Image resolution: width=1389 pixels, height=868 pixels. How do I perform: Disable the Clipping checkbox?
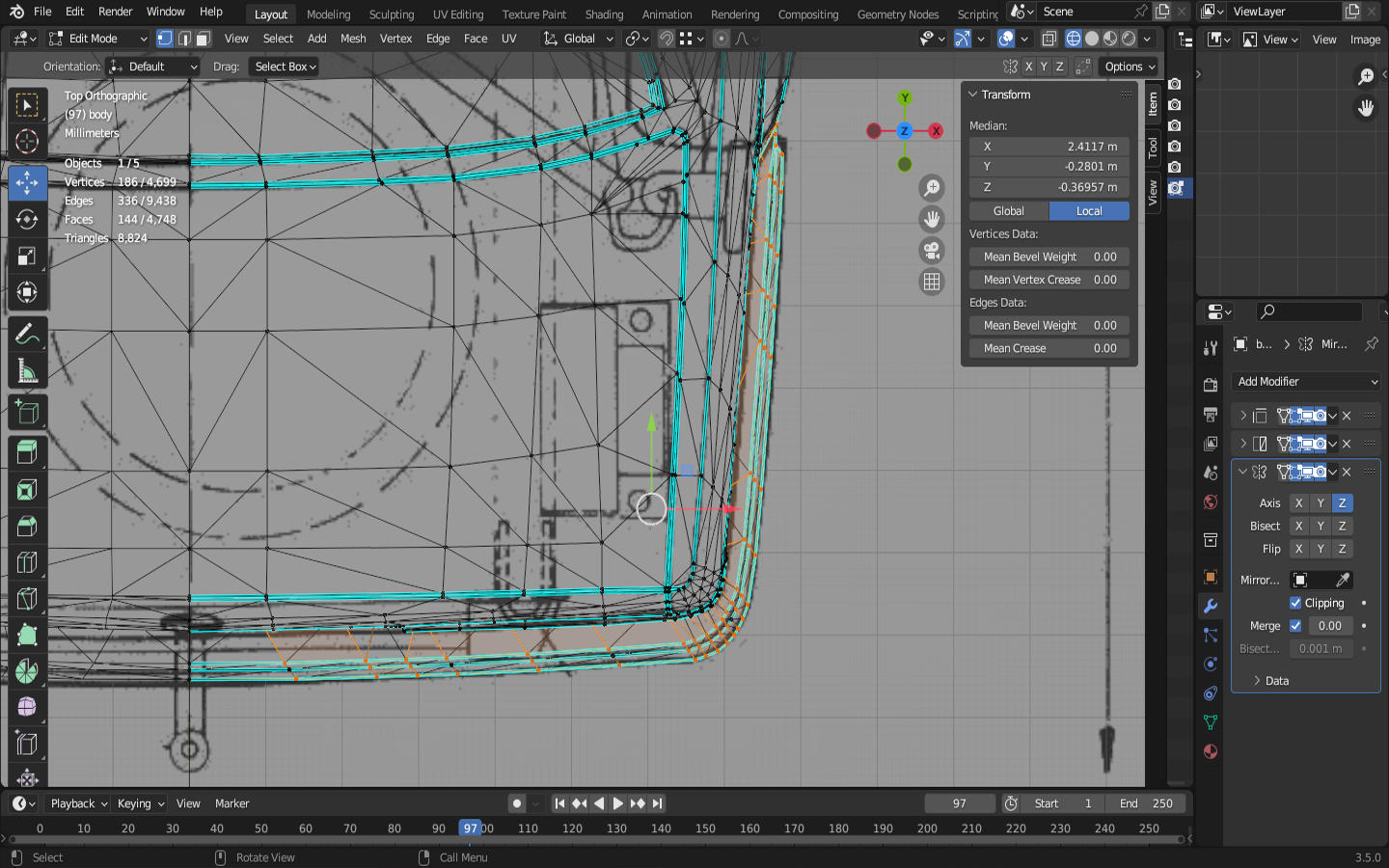pyautogui.click(x=1295, y=603)
